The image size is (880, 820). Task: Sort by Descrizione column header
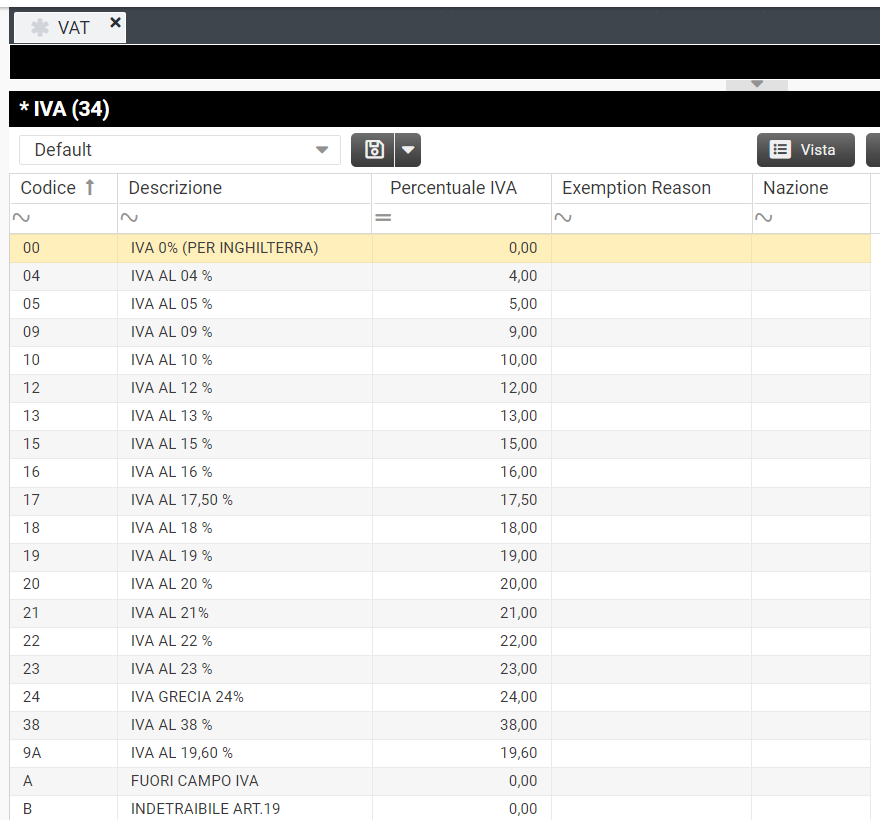(x=176, y=188)
